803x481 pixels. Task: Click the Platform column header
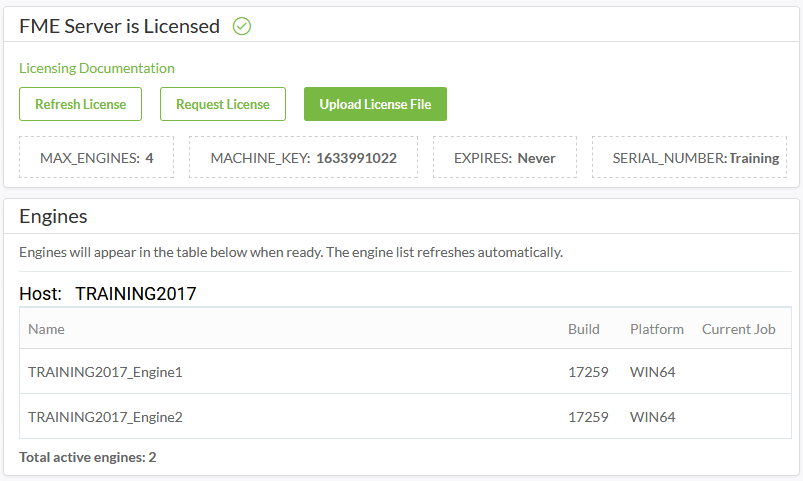657,329
